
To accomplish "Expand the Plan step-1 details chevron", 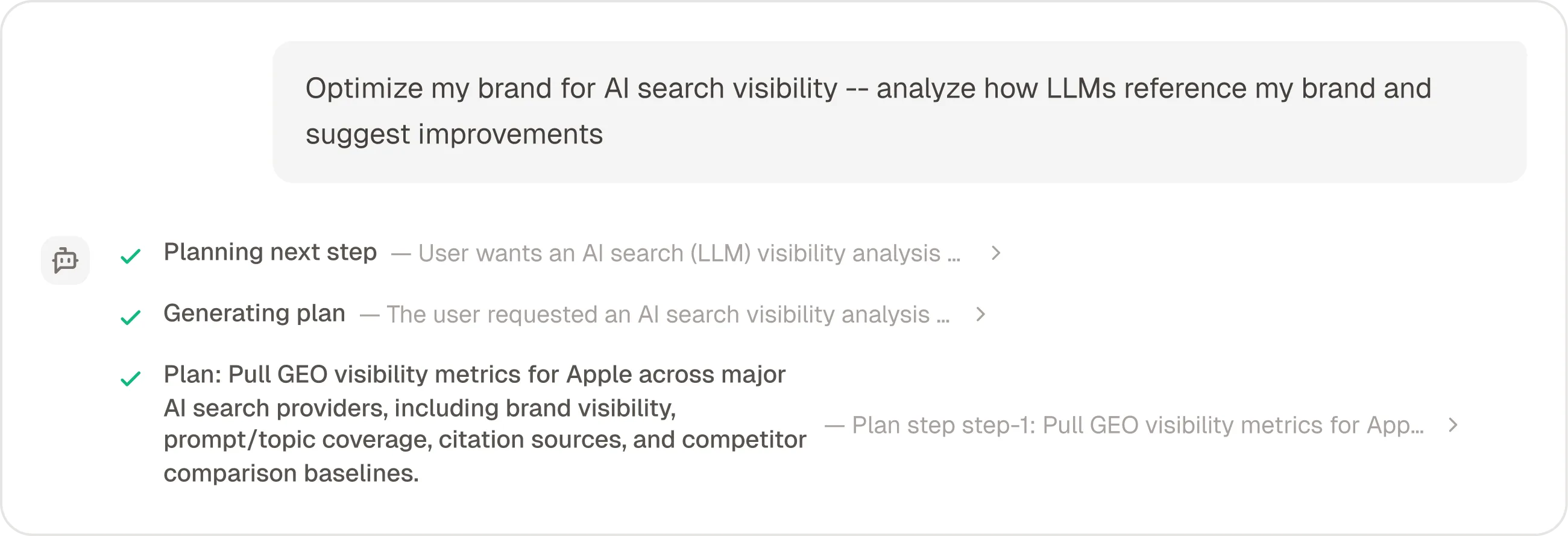I will [1453, 424].
